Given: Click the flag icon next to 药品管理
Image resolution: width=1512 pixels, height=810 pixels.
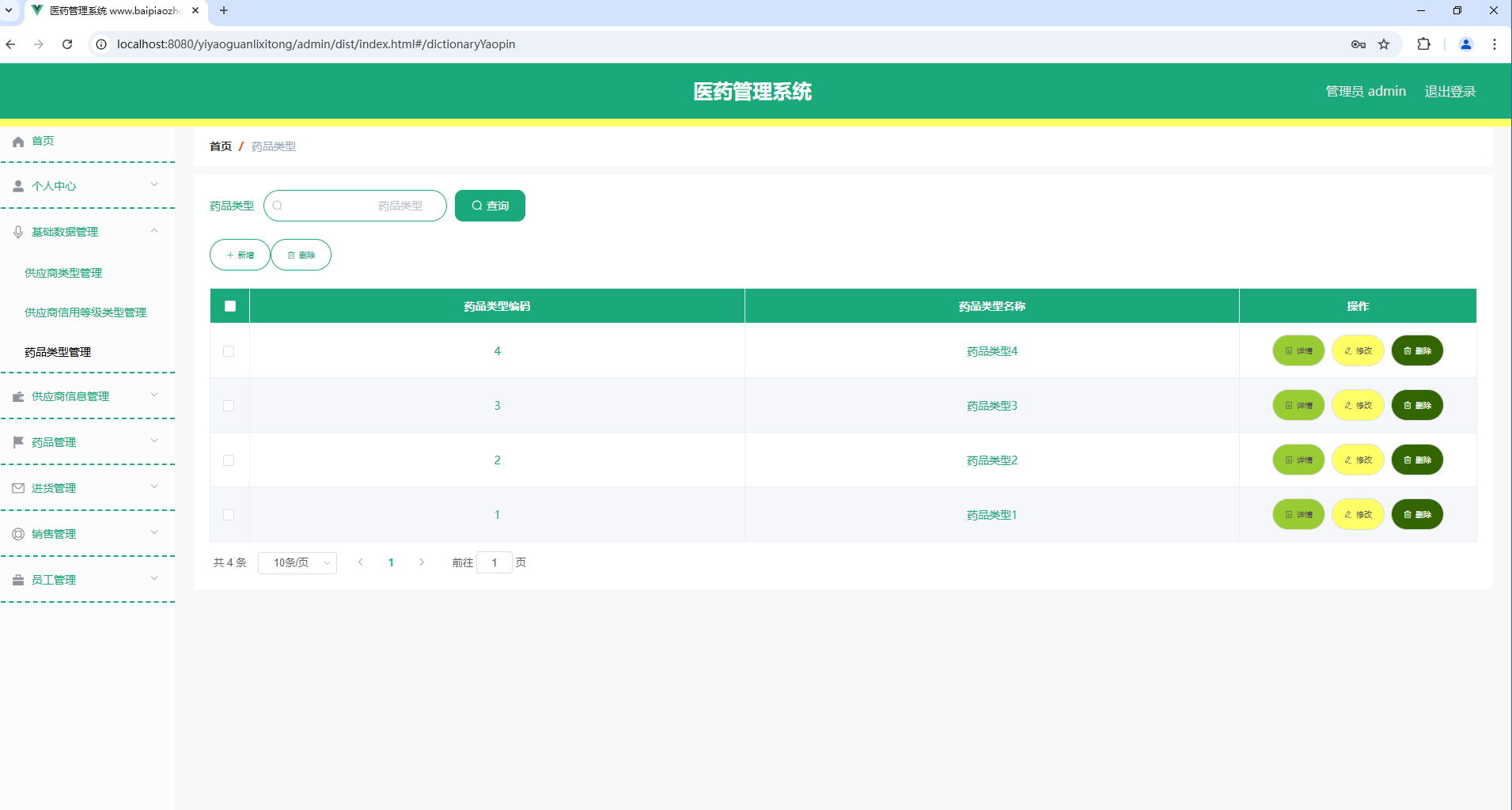Looking at the screenshot, I should (x=17, y=441).
